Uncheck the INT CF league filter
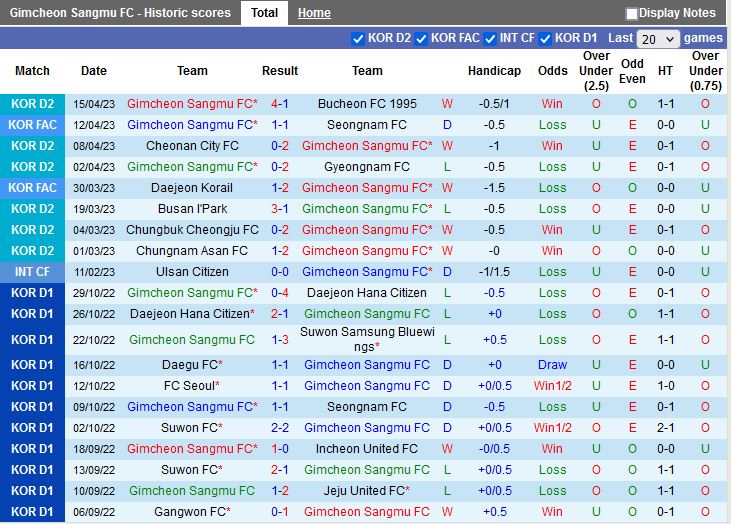The width and height of the screenshot is (731, 524). pos(490,38)
